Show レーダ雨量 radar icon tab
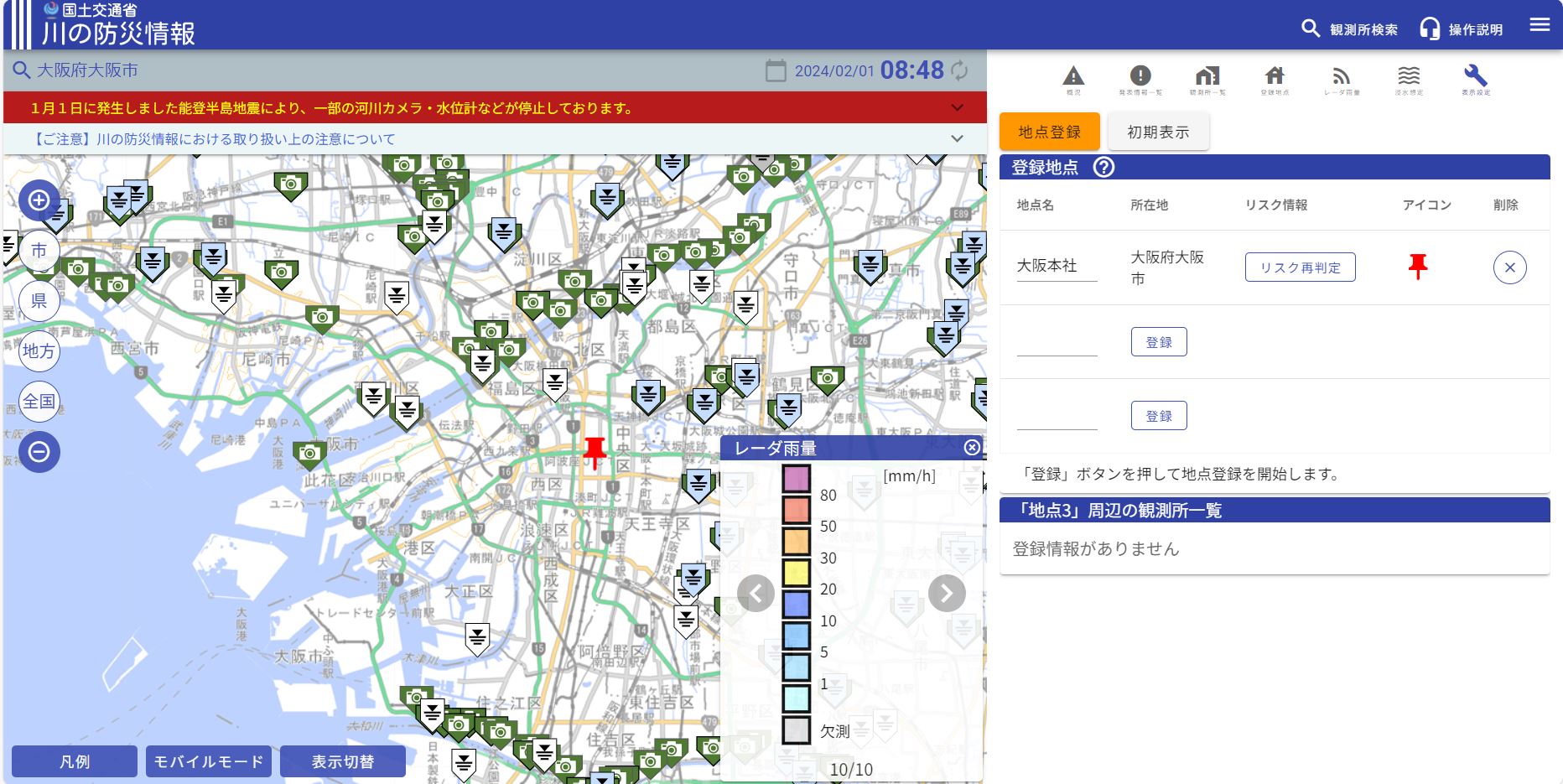The image size is (1563, 784). pyautogui.click(x=1342, y=79)
